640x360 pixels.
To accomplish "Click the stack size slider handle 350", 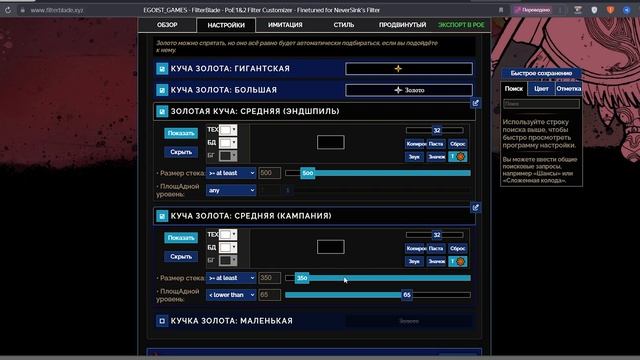I will pos(302,278).
